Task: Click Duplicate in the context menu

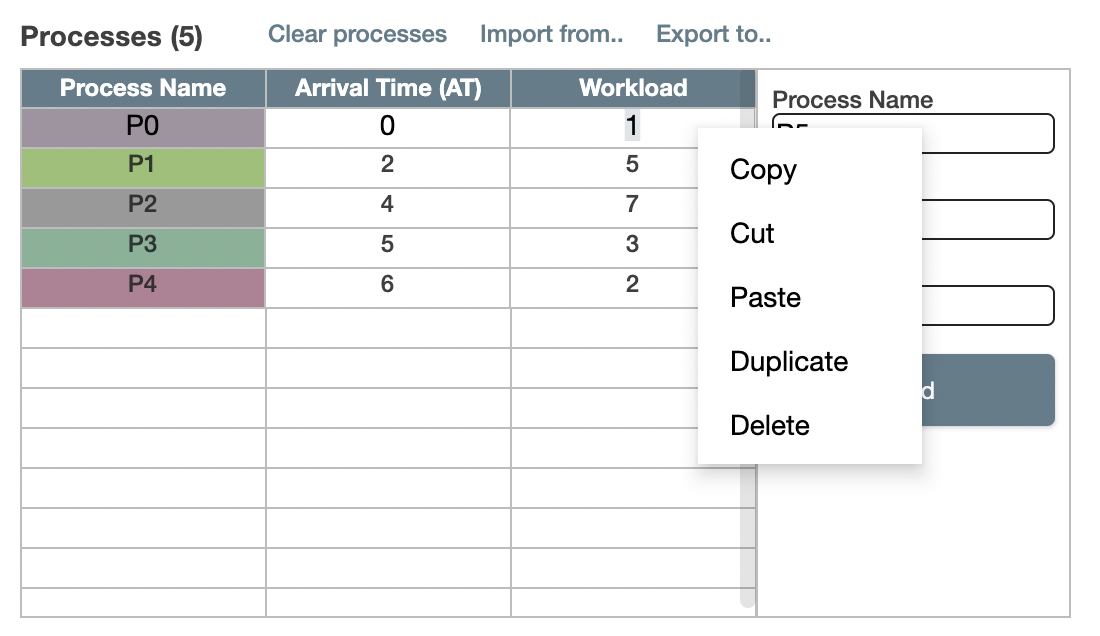Action: pyautogui.click(x=789, y=361)
